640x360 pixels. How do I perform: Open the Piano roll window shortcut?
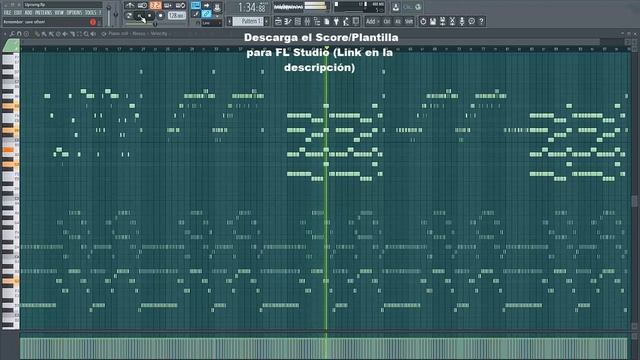(288, 21)
